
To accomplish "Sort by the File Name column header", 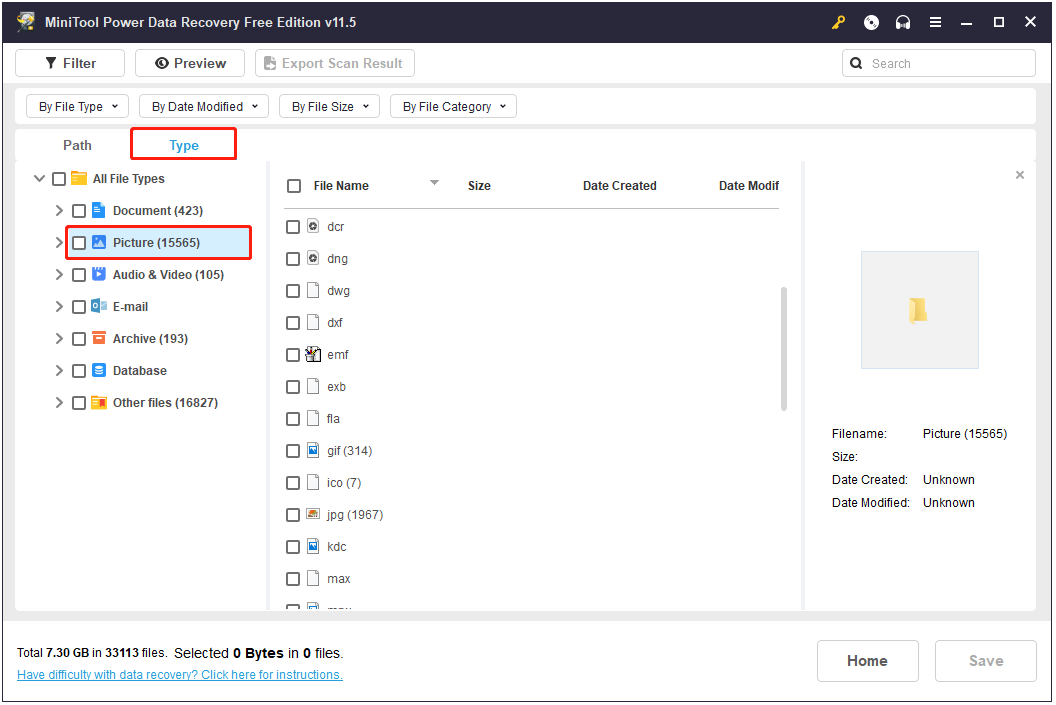I will tap(341, 186).
